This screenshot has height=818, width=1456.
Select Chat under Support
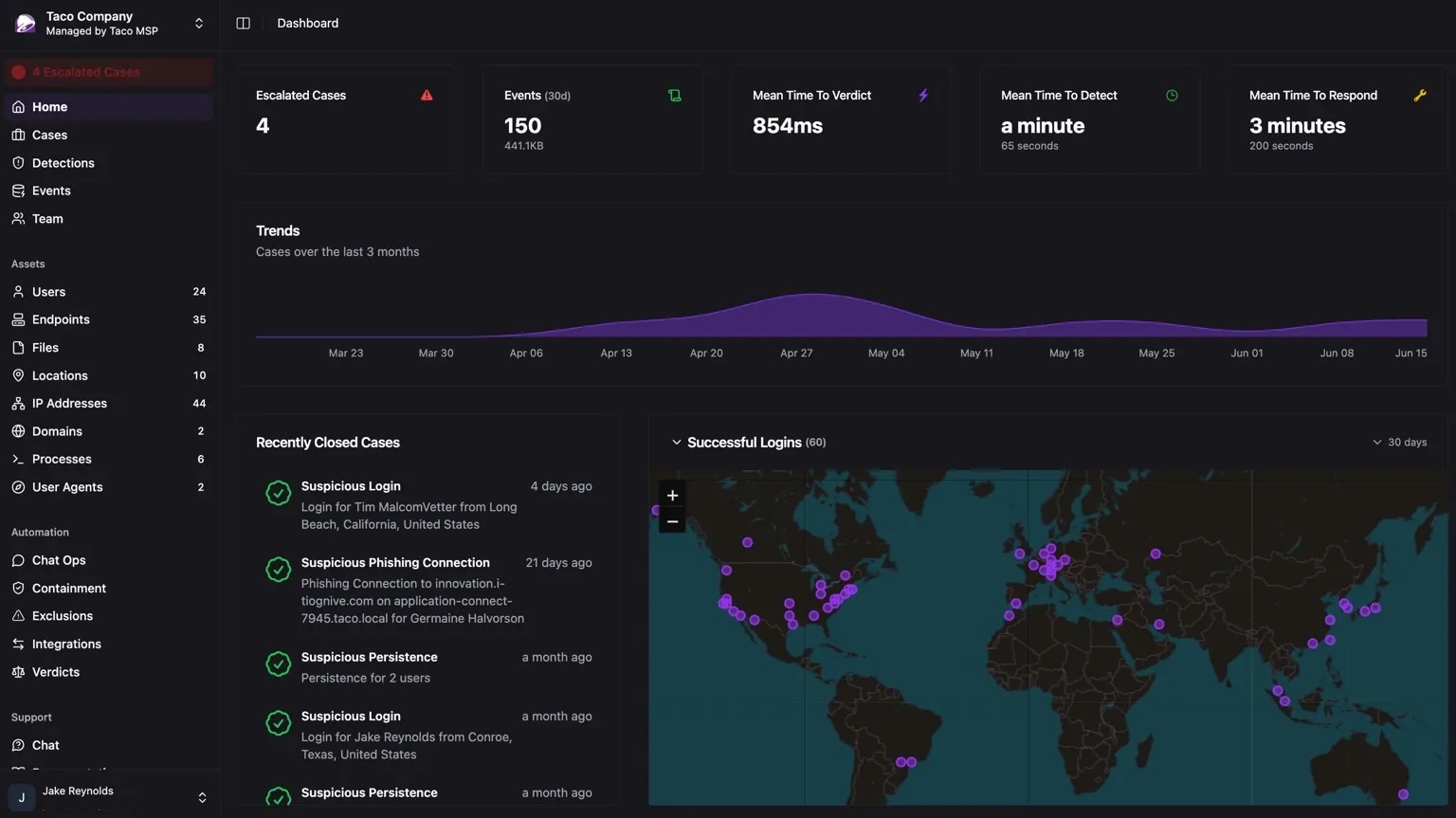pos(45,745)
